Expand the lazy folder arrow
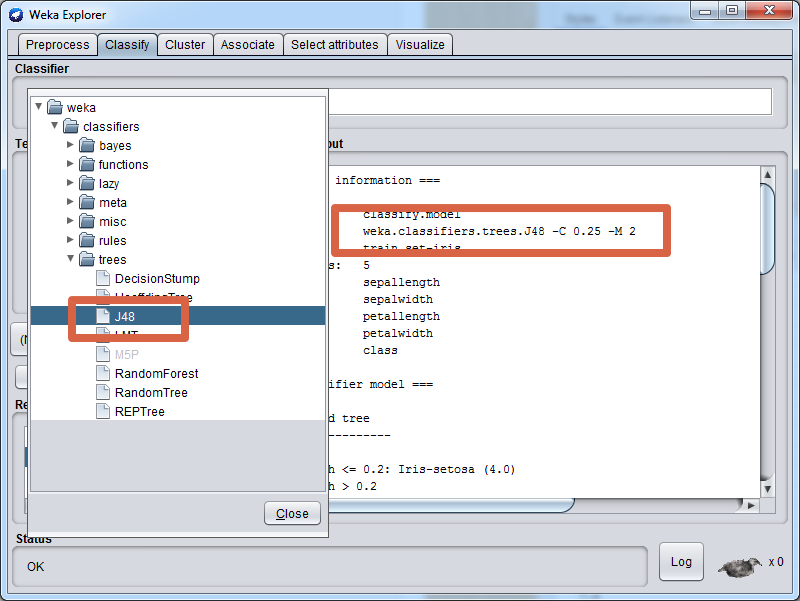 [70, 183]
